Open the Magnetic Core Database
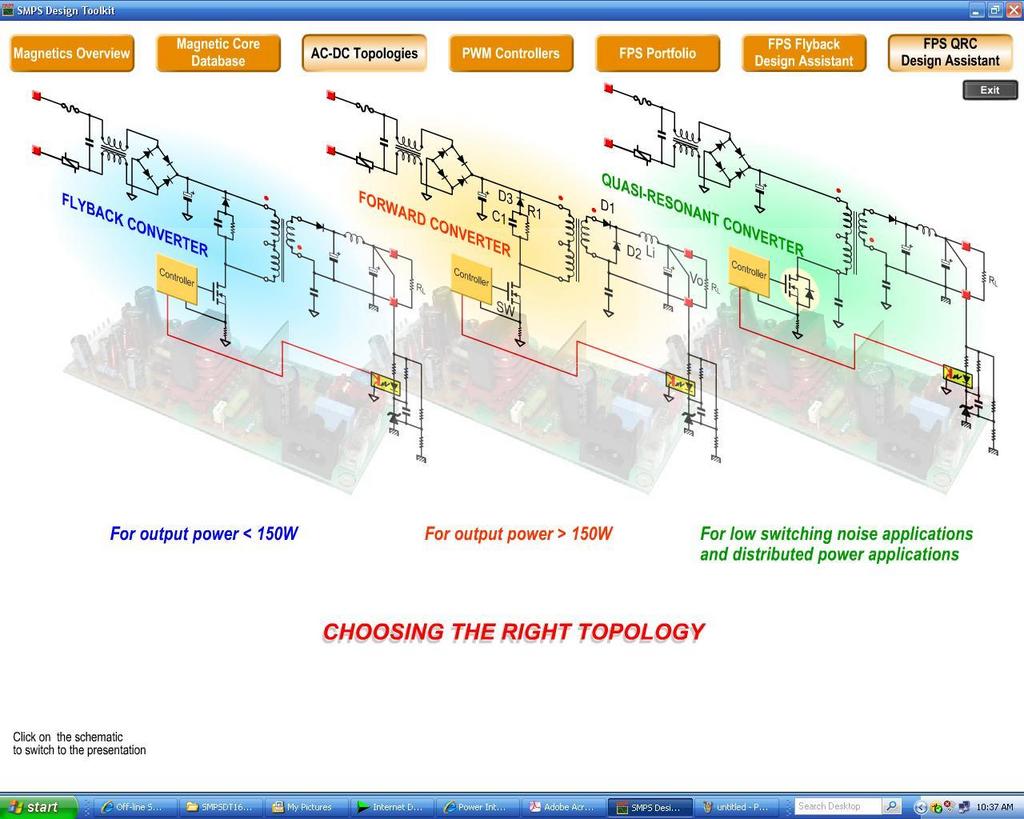This screenshot has width=1024, height=819. (x=218, y=54)
